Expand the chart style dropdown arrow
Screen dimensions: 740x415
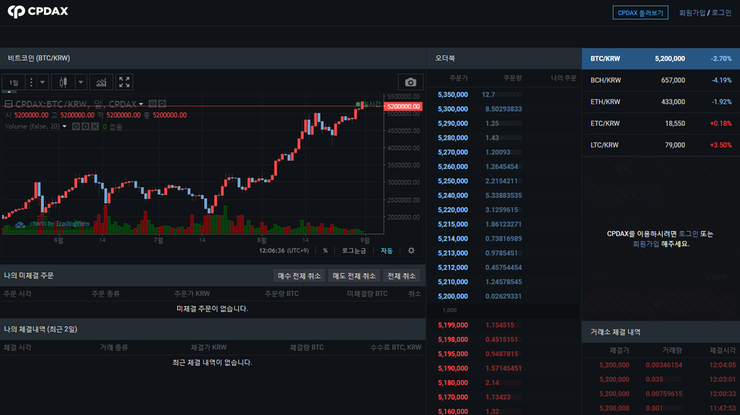[81, 82]
